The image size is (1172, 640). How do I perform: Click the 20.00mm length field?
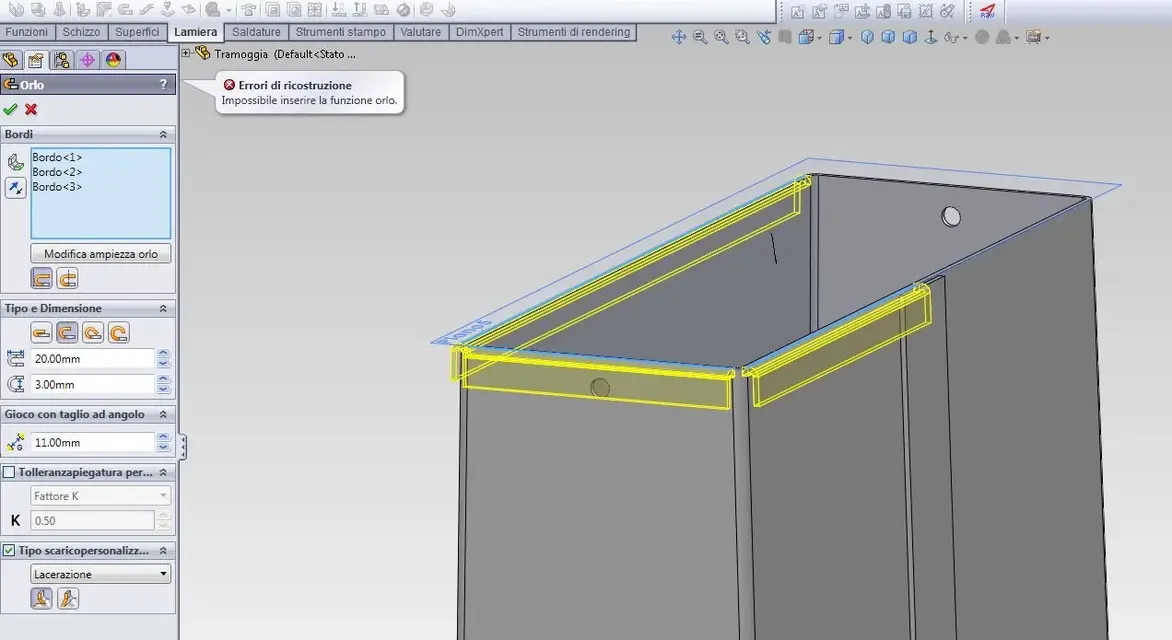92,359
